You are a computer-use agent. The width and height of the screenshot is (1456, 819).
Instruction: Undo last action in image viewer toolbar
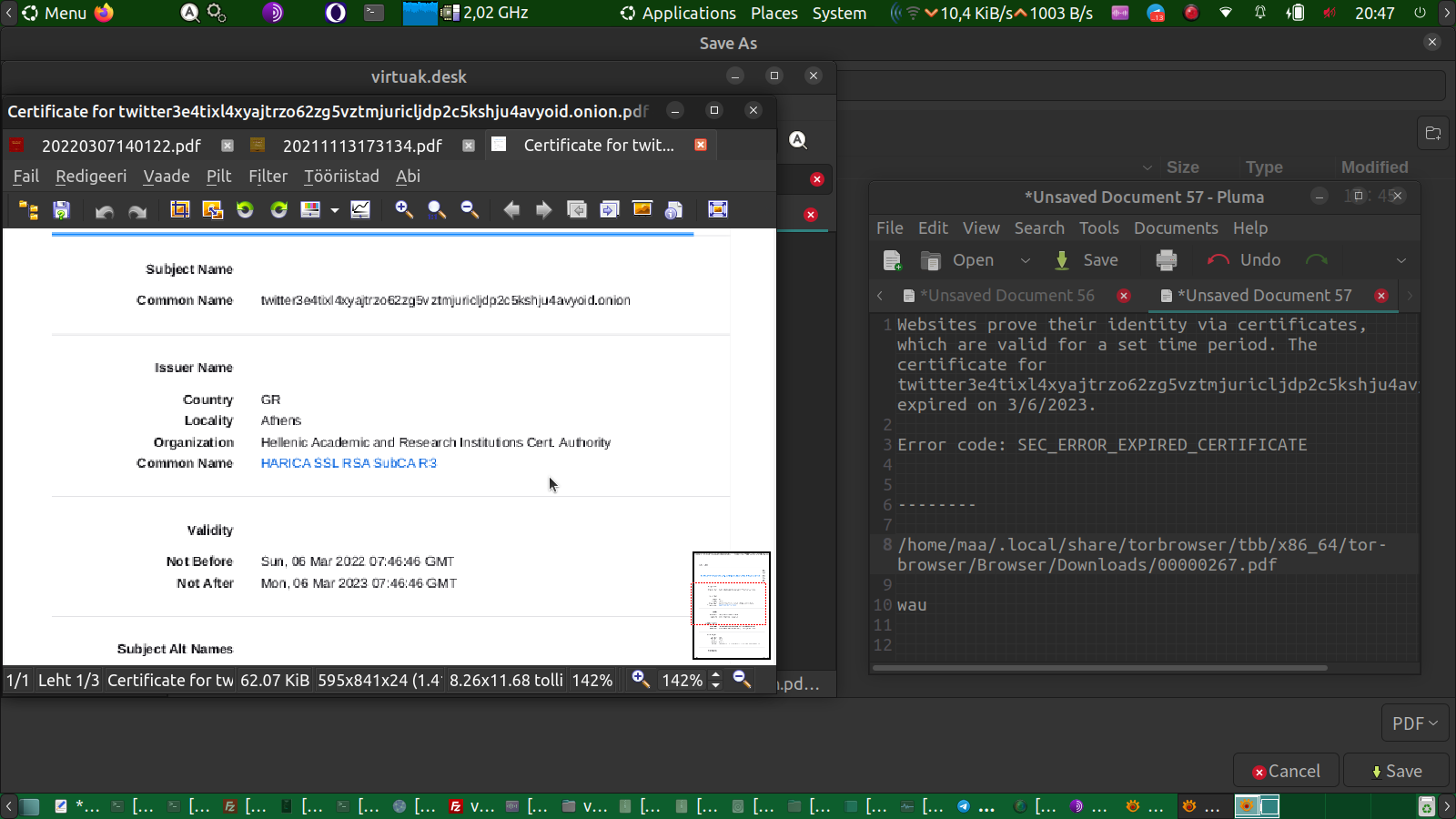click(105, 210)
